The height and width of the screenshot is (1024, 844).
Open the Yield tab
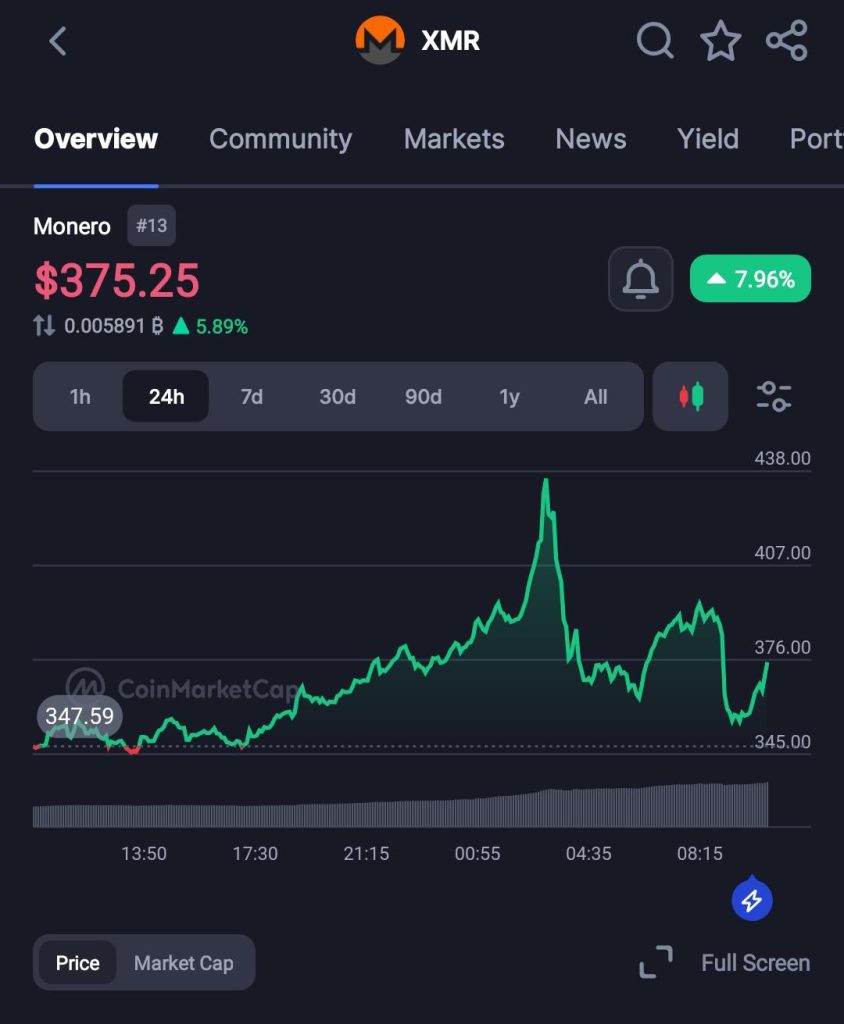click(x=707, y=138)
